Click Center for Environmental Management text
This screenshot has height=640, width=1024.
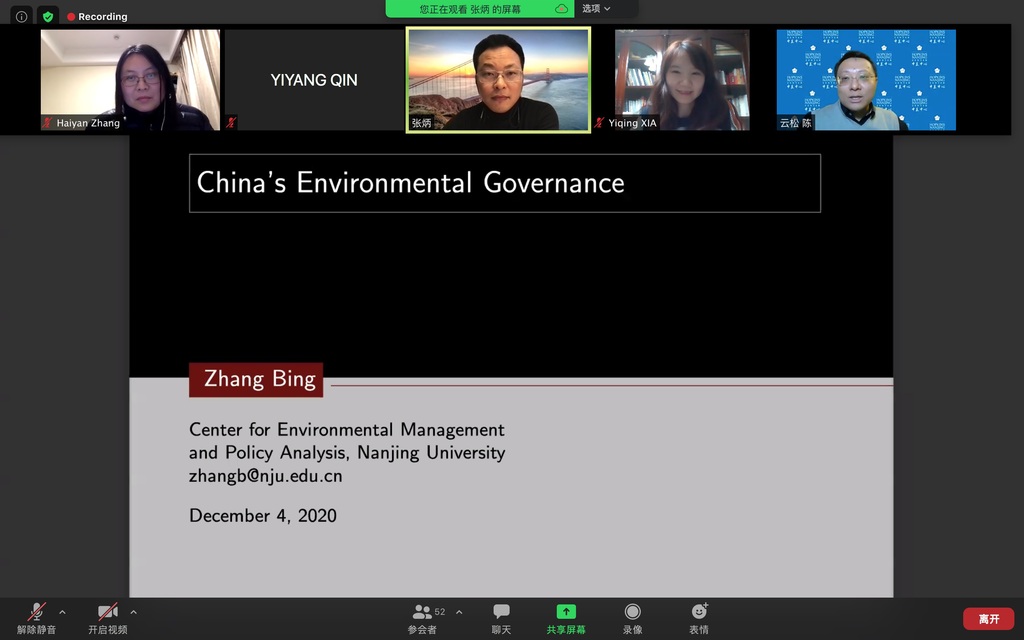click(347, 430)
